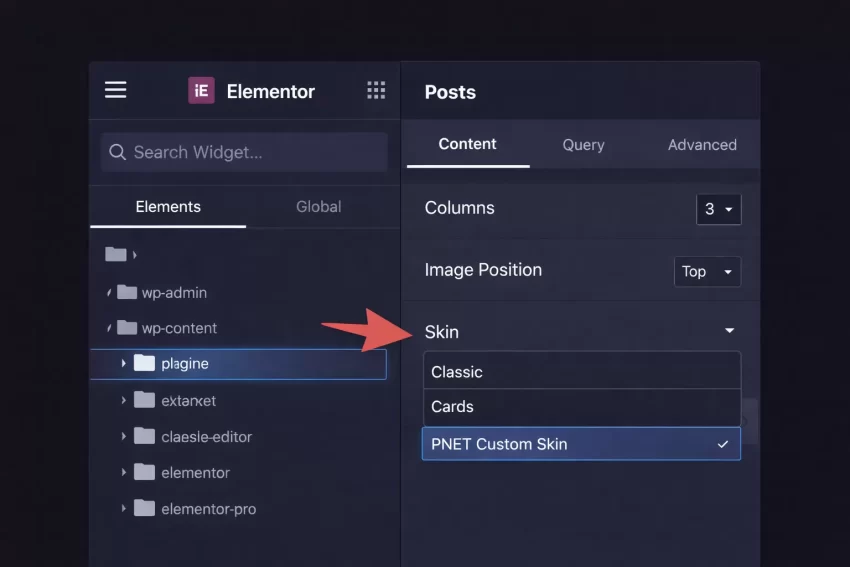850x567 pixels.
Task: Expand the extanxet folder arrow
Action: point(124,401)
